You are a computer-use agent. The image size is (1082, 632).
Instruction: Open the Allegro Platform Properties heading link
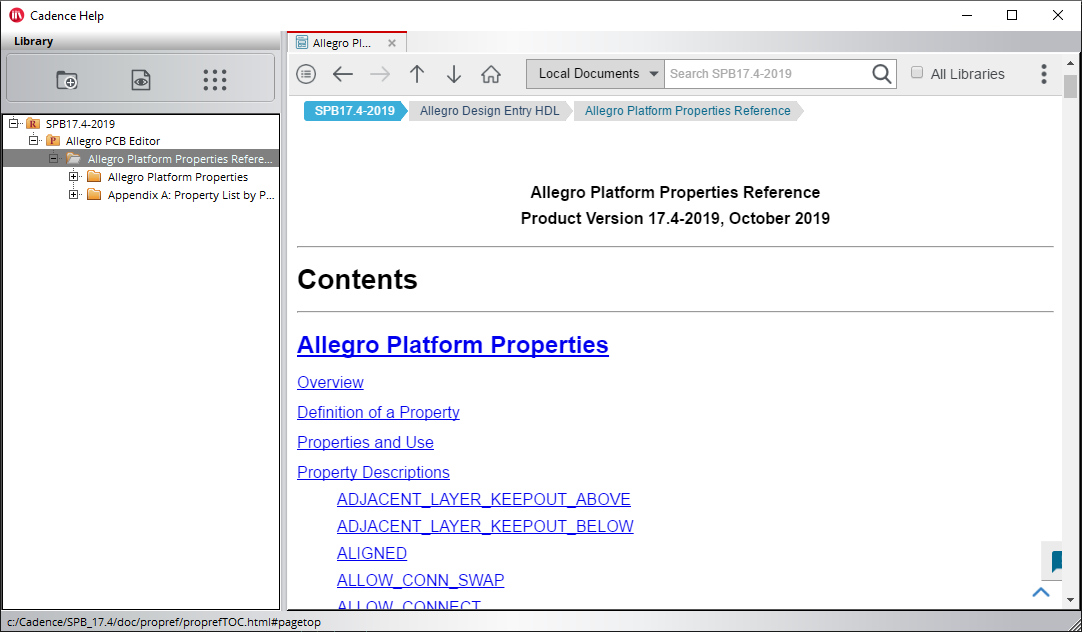(x=453, y=344)
